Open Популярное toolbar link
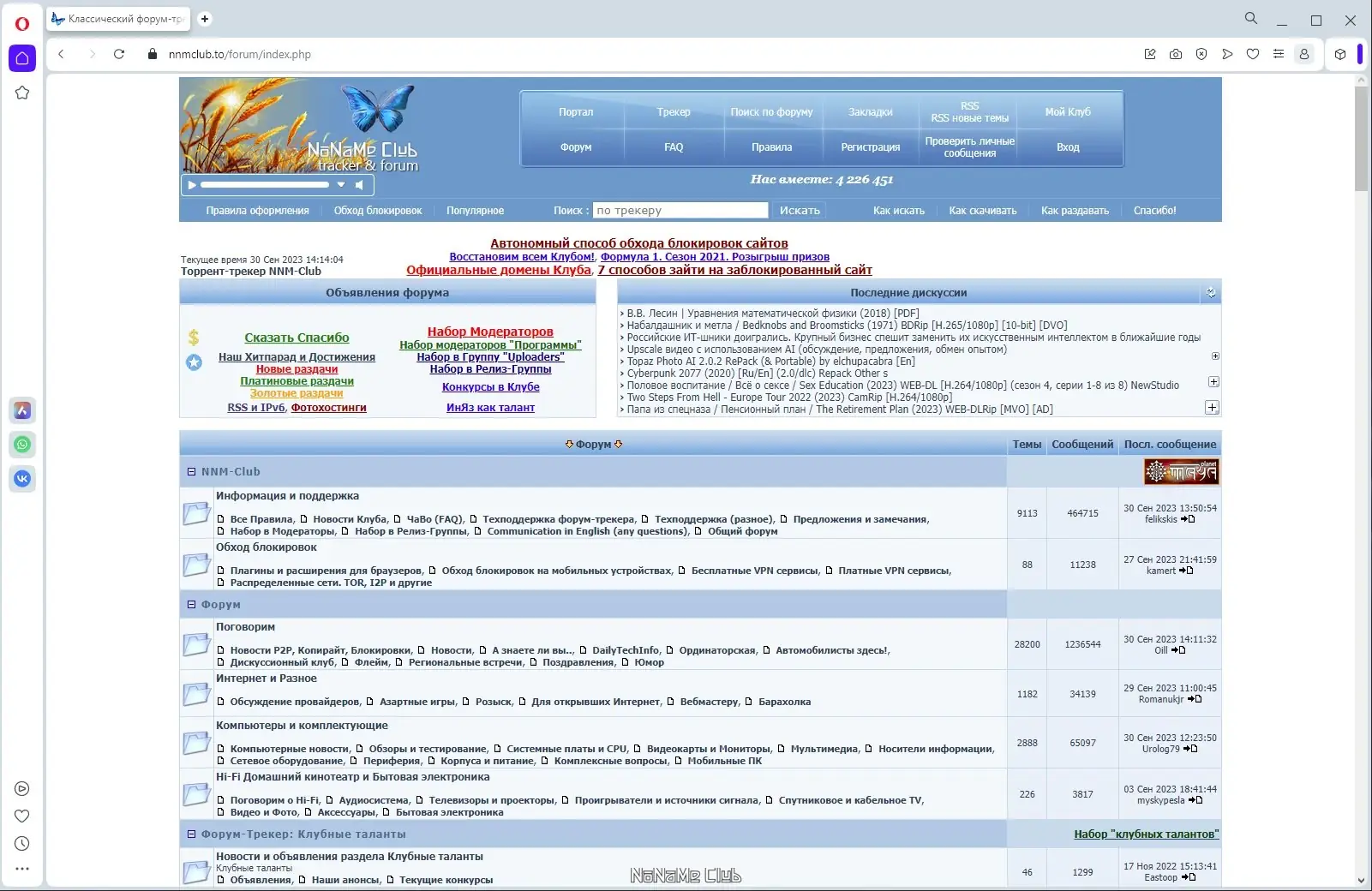The image size is (1372, 891). 475,211
